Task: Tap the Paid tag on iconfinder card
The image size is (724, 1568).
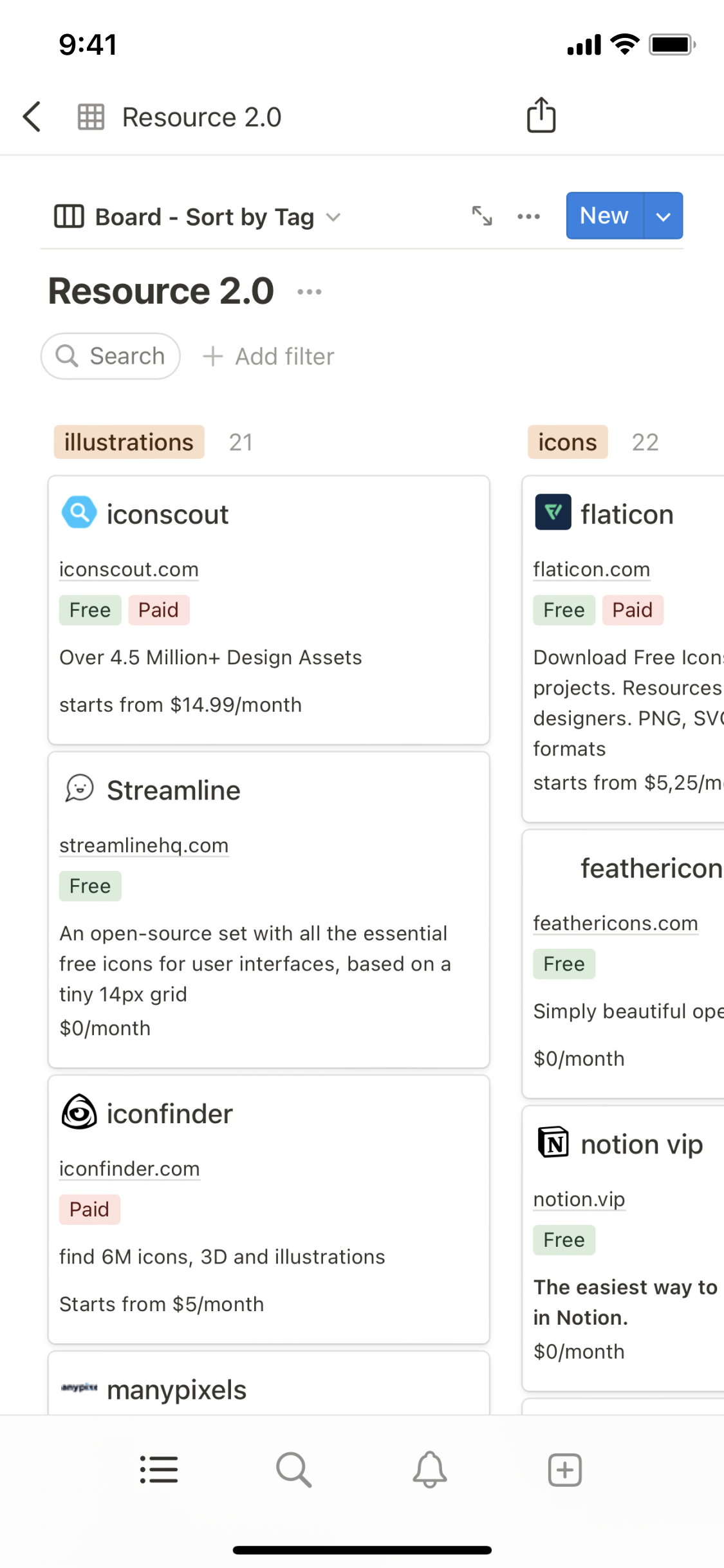Action: click(x=89, y=1209)
